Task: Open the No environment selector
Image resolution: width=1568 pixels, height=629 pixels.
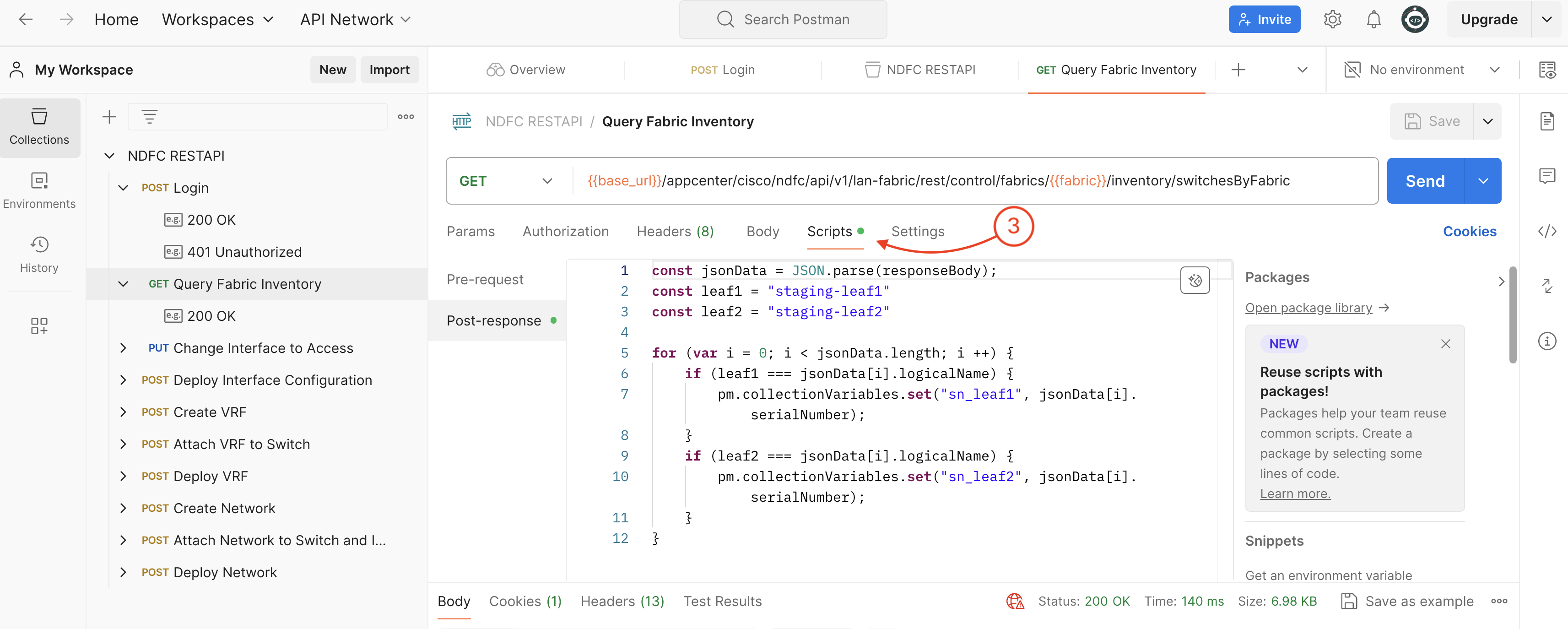Action: coord(1421,70)
